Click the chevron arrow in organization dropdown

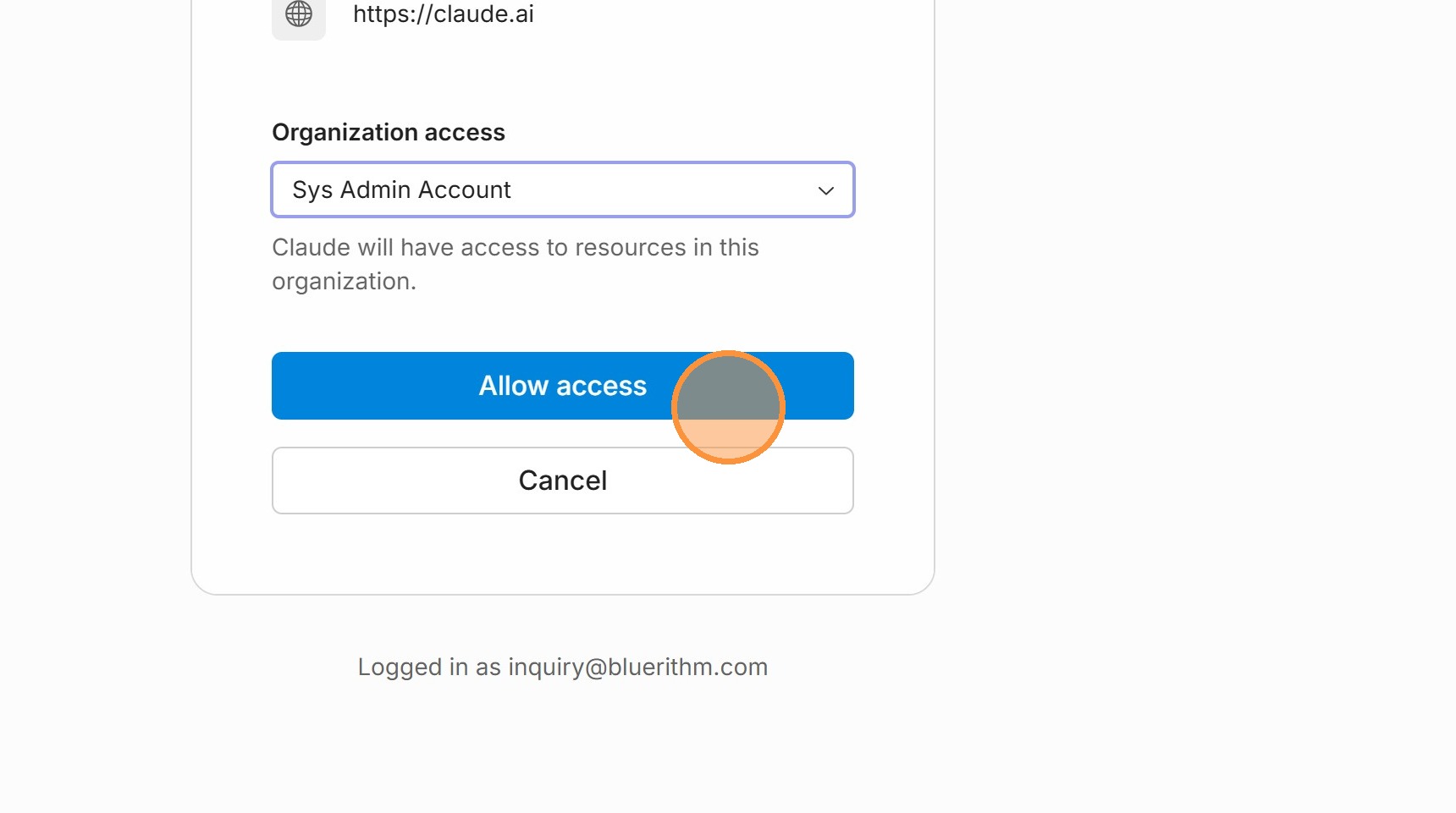826,190
